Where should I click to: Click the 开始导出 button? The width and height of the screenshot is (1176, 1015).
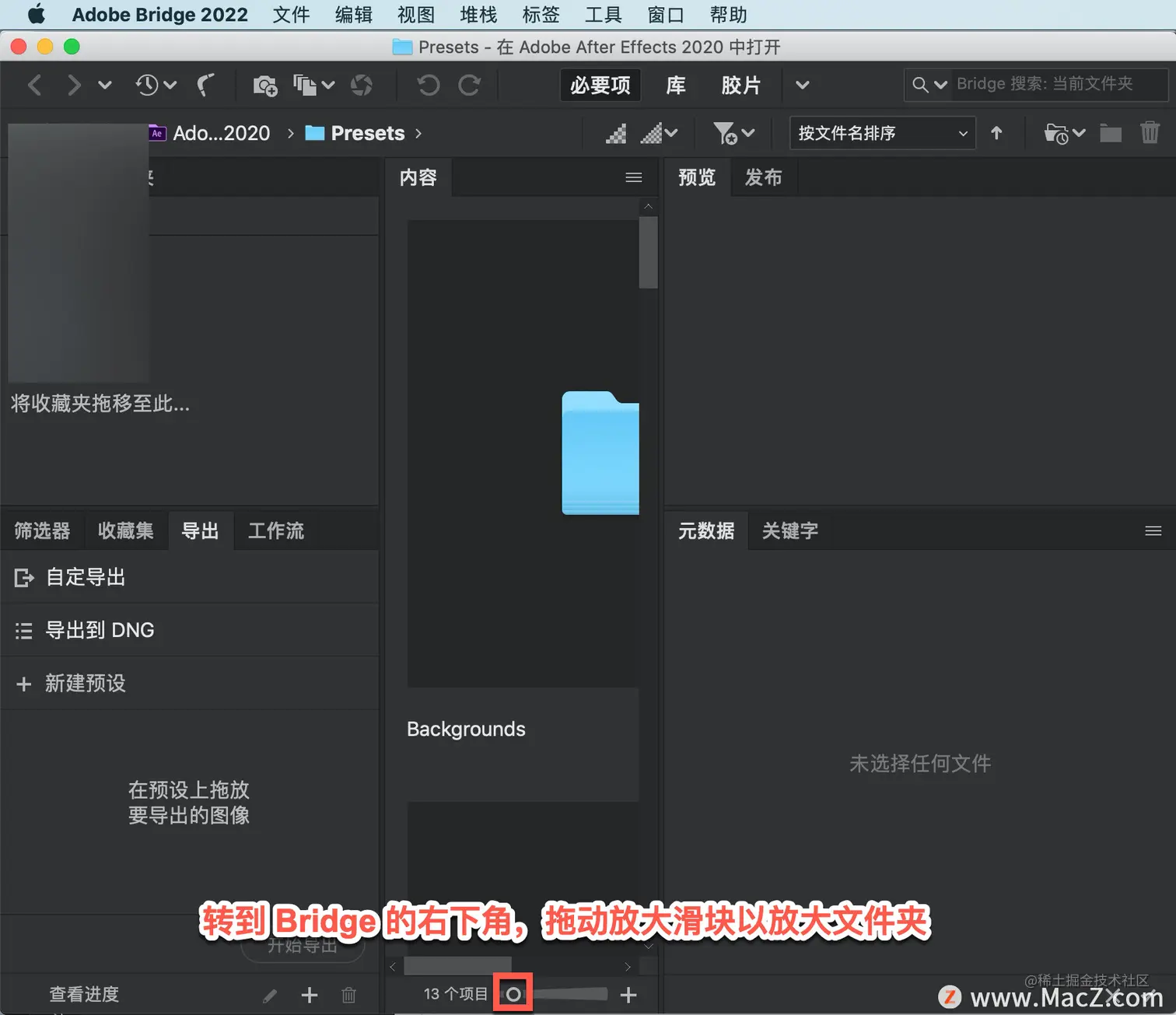tap(303, 946)
